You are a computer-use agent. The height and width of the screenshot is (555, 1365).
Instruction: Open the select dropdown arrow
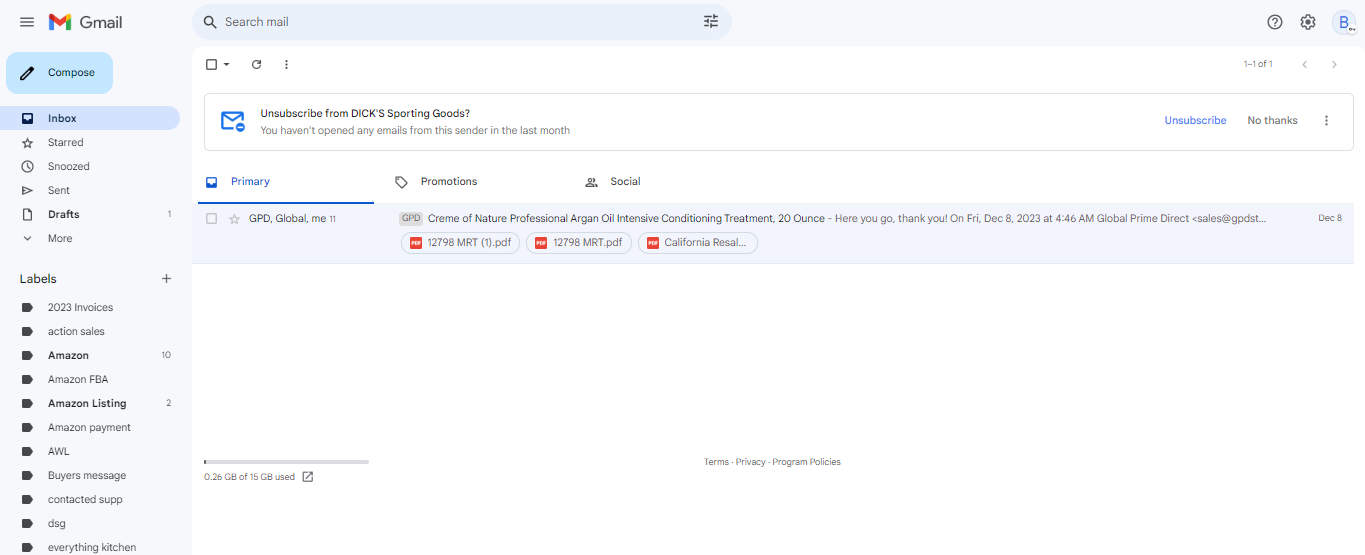[x=227, y=64]
